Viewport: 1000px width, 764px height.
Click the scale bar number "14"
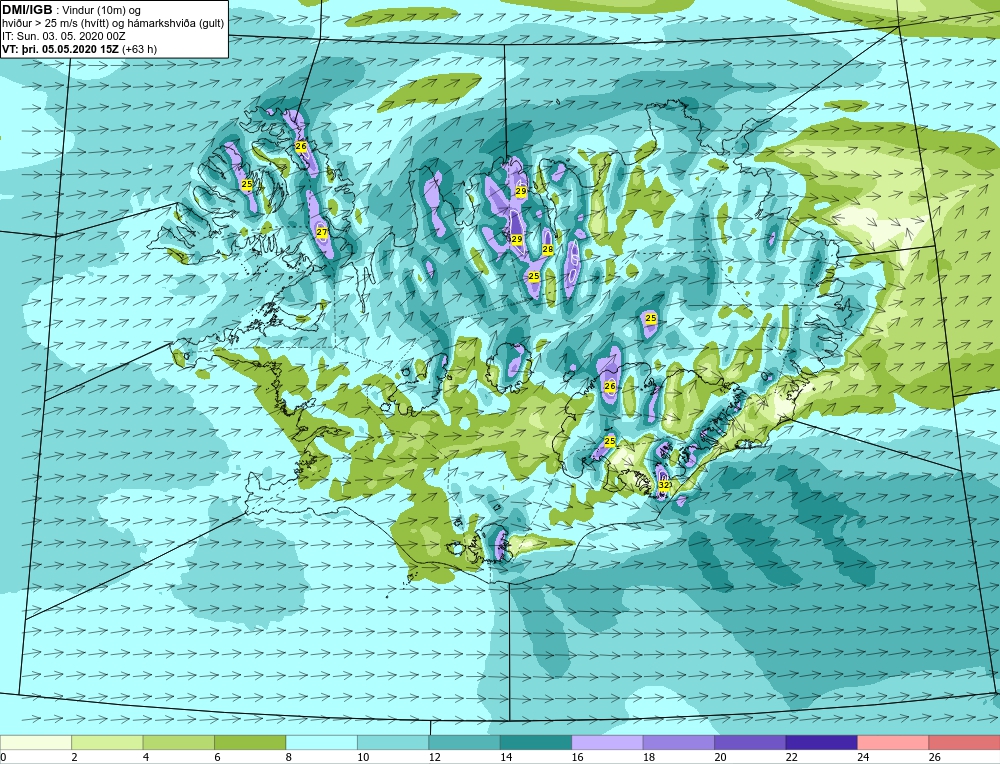pyautogui.click(x=506, y=757)
